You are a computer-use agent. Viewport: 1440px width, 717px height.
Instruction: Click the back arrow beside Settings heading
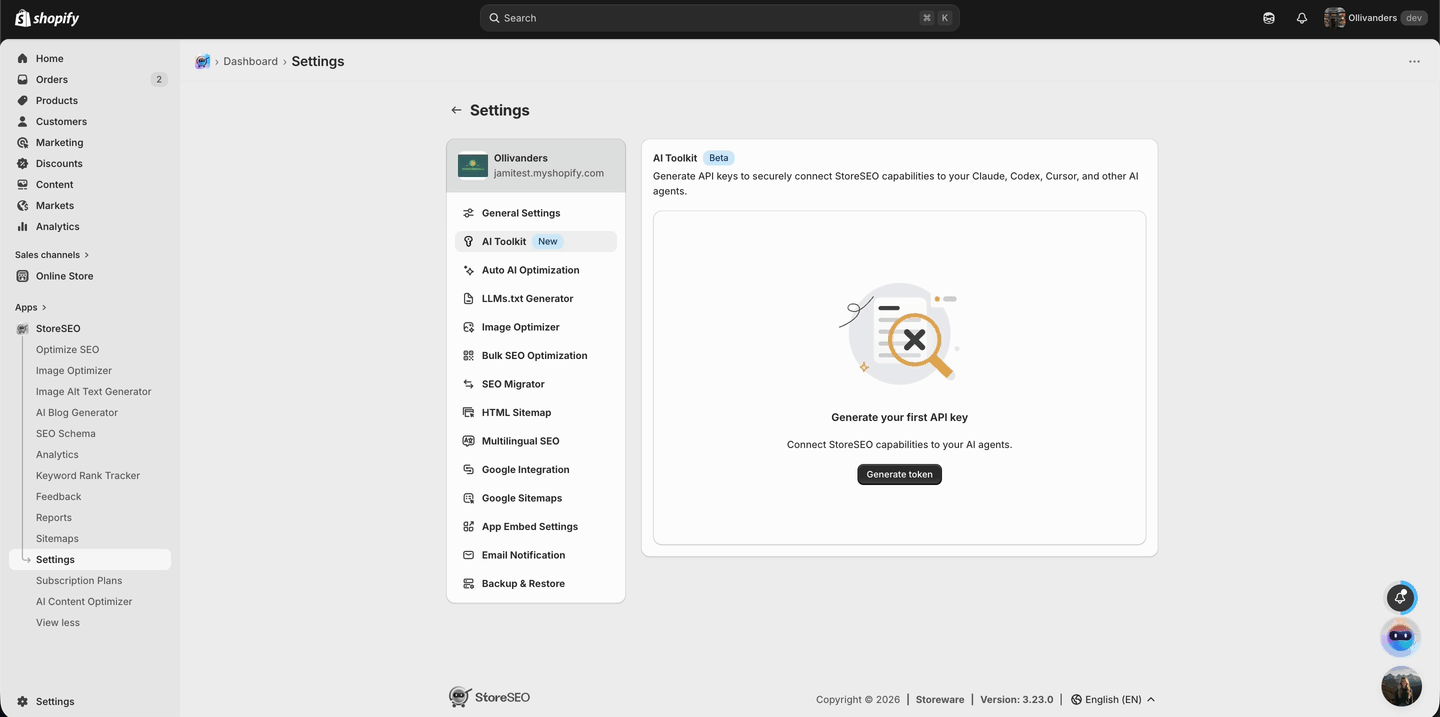tap(456, 110)
